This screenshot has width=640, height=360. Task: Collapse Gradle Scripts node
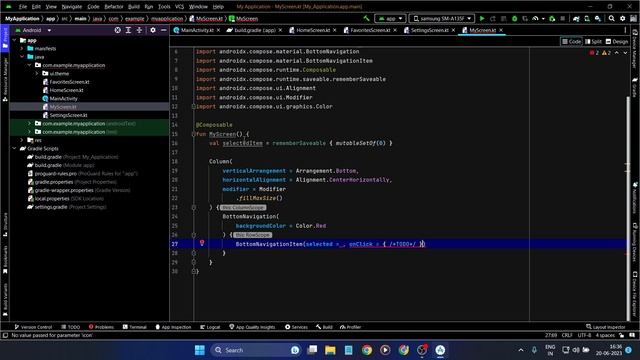(15, 149)
